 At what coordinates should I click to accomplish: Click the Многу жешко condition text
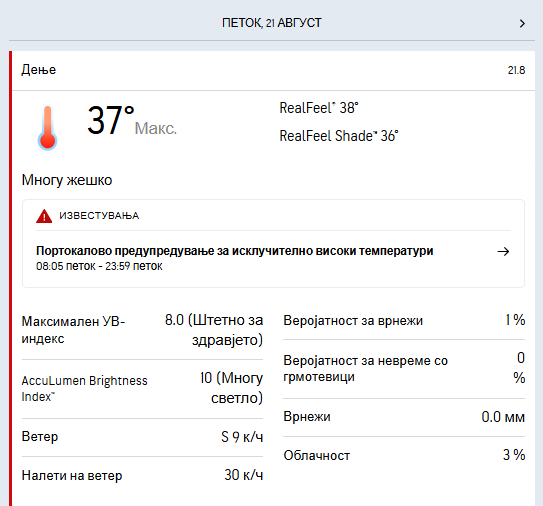[67, 180]
